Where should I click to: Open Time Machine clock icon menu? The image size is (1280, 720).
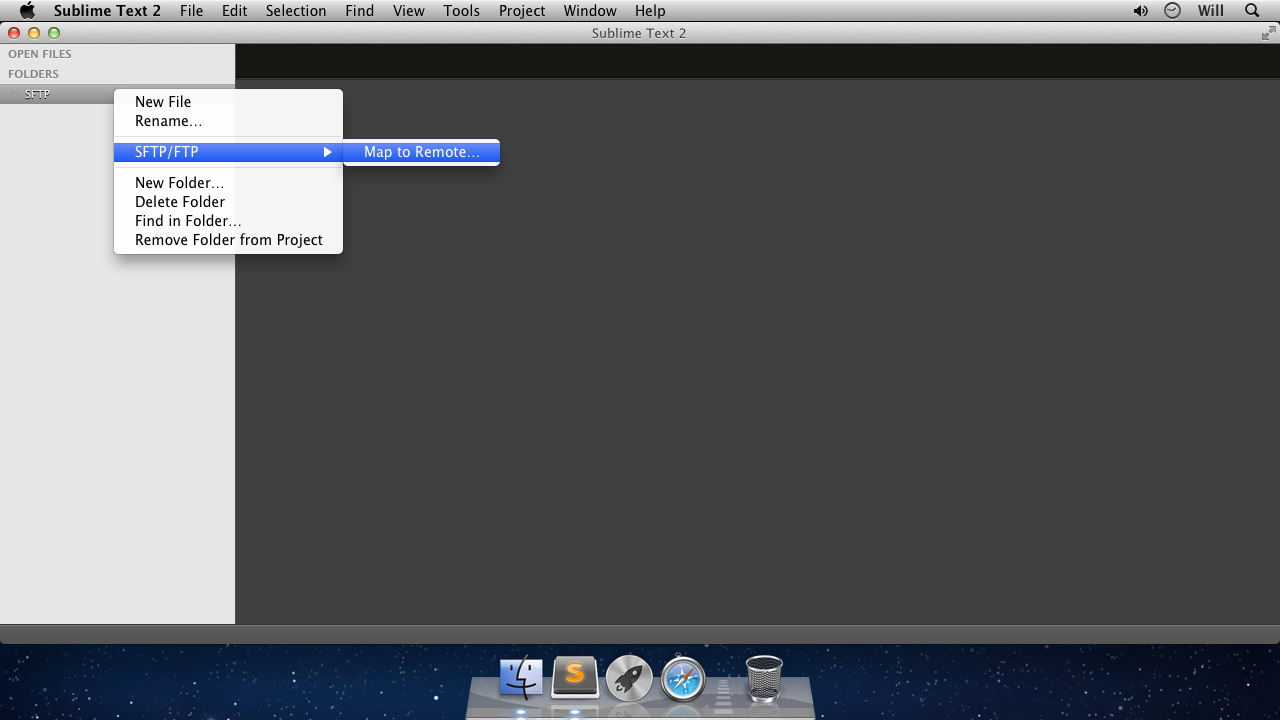(1172, 11)
